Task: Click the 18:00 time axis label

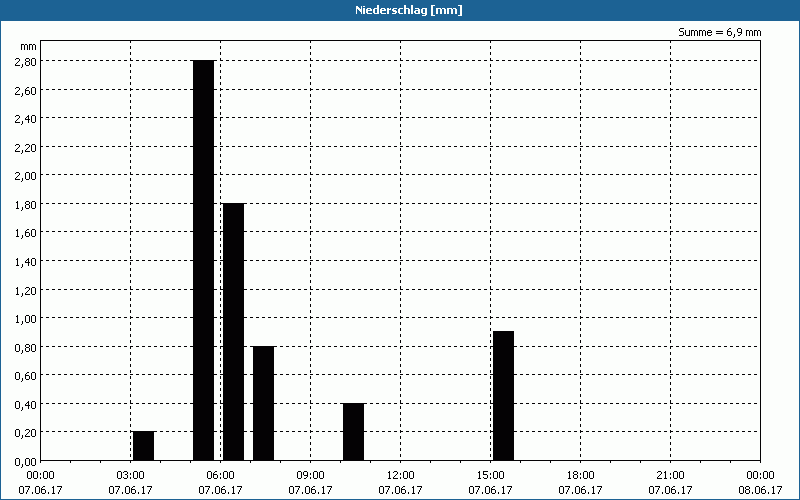Action: coord(581,476)
